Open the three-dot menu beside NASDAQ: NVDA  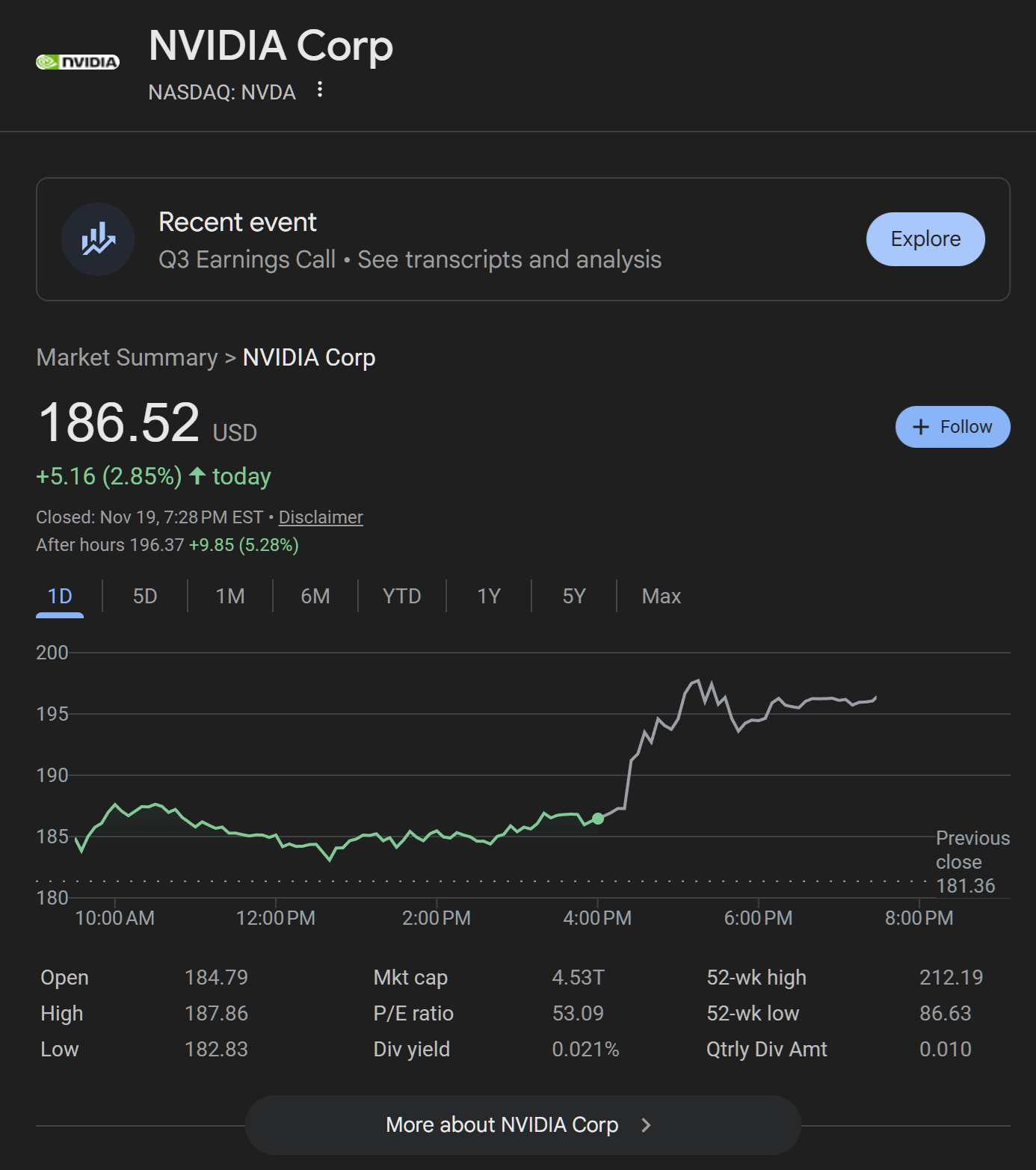(x=320, y=90)
